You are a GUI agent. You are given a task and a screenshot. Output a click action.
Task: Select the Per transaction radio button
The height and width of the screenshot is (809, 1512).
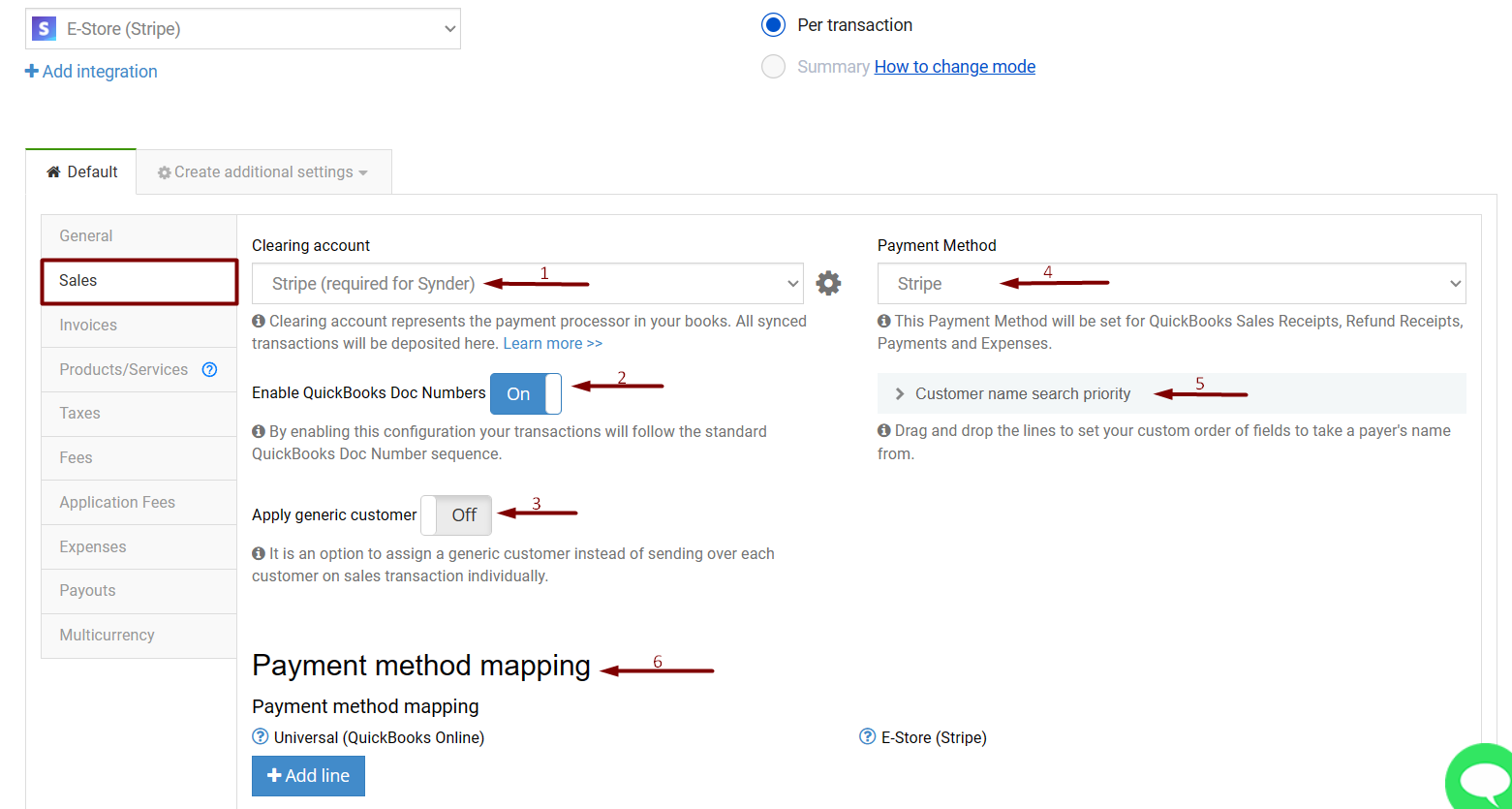coord(773,25)
